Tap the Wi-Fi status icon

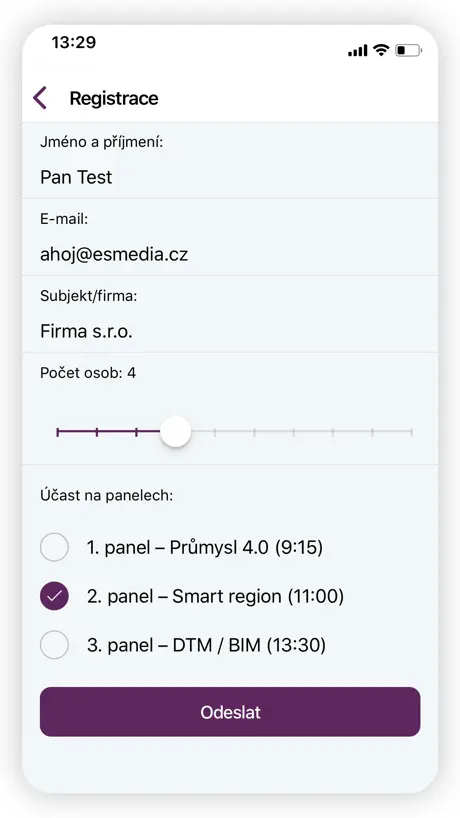click(x=381, y=50)
